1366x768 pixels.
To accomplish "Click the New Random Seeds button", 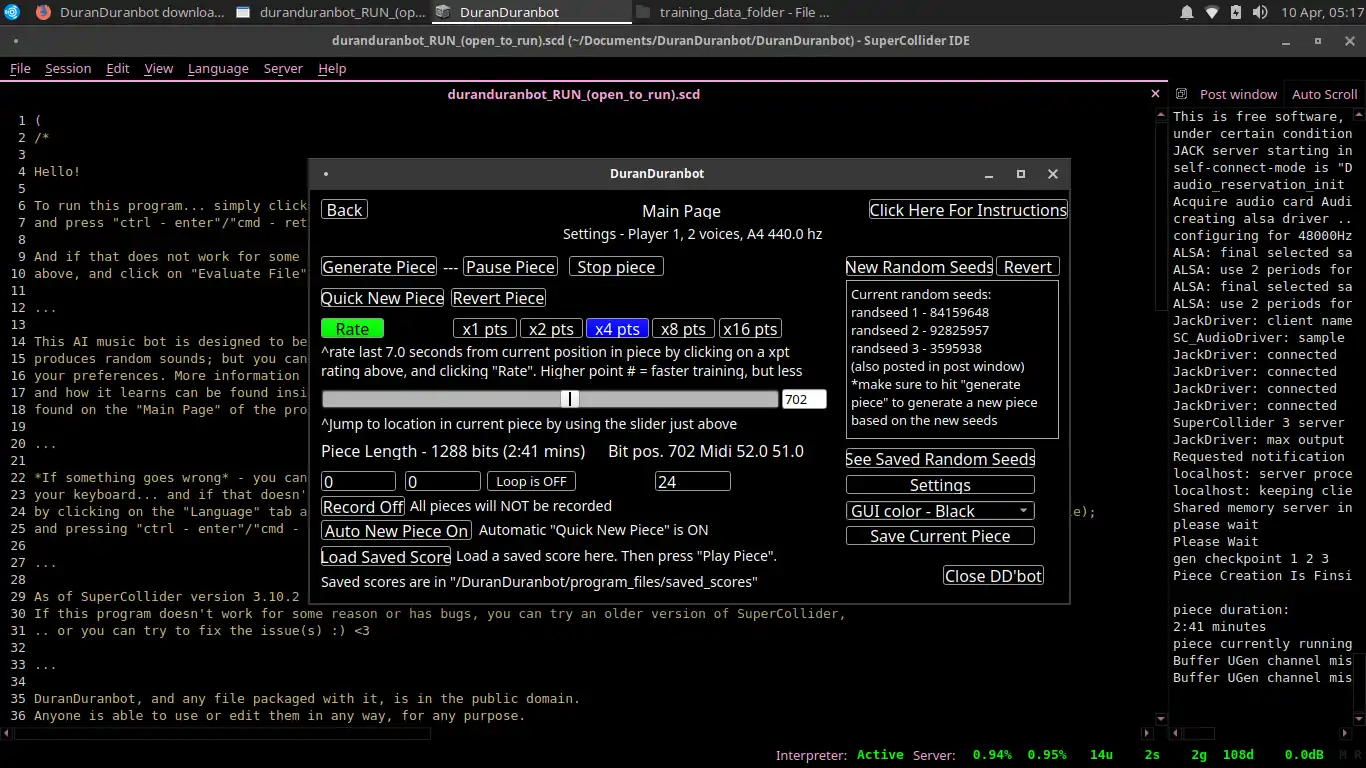I will click(919, 267).
